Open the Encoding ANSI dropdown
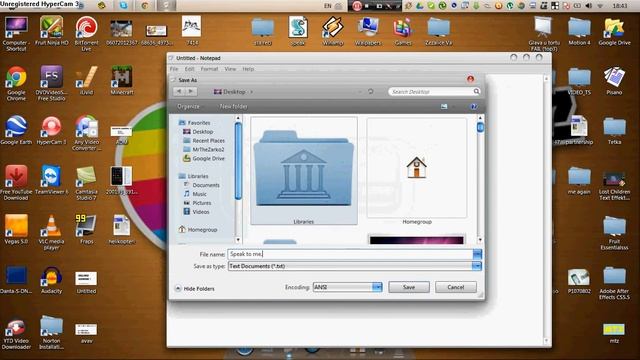 tap(377, 287)
